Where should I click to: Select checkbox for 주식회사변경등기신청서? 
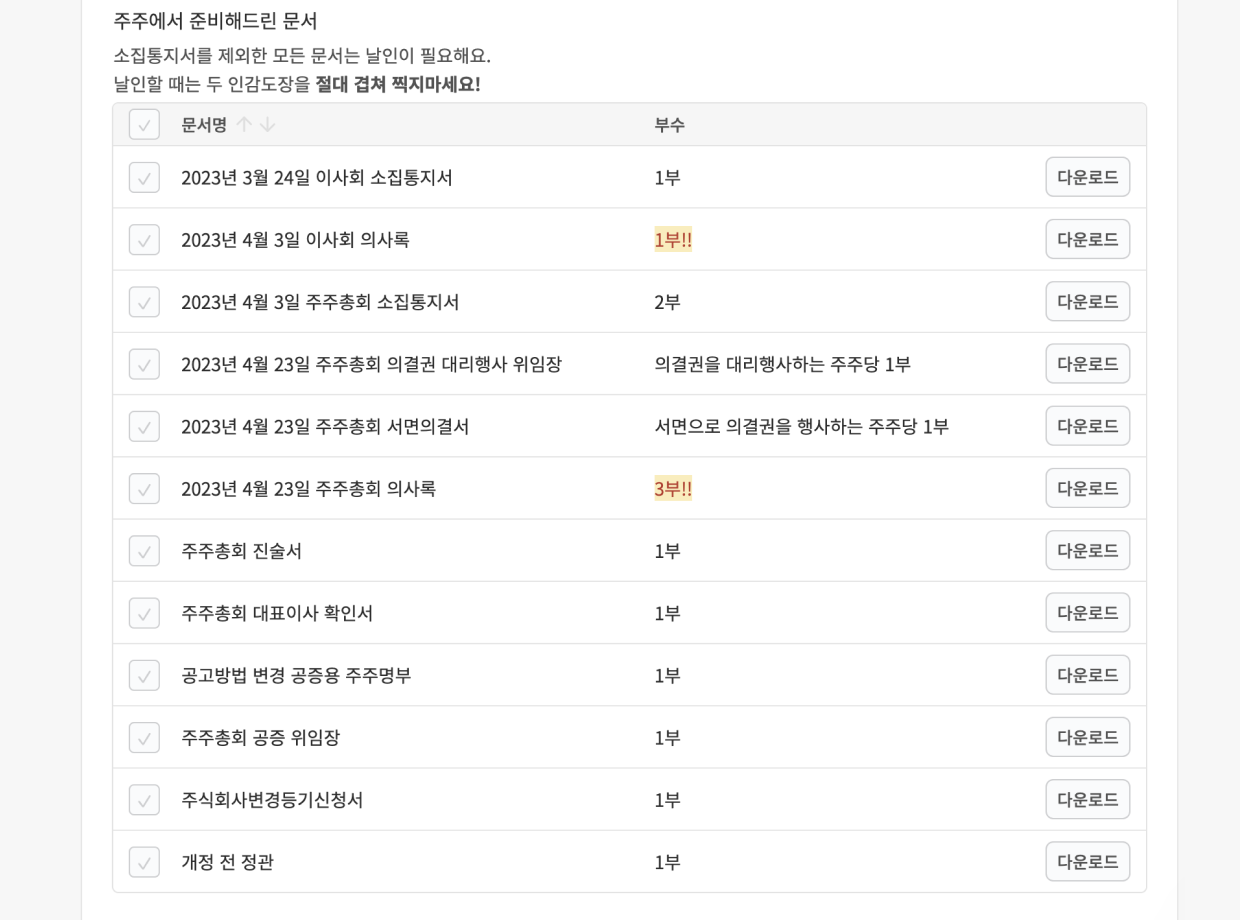pyautogui.click(x=144, y=800)
